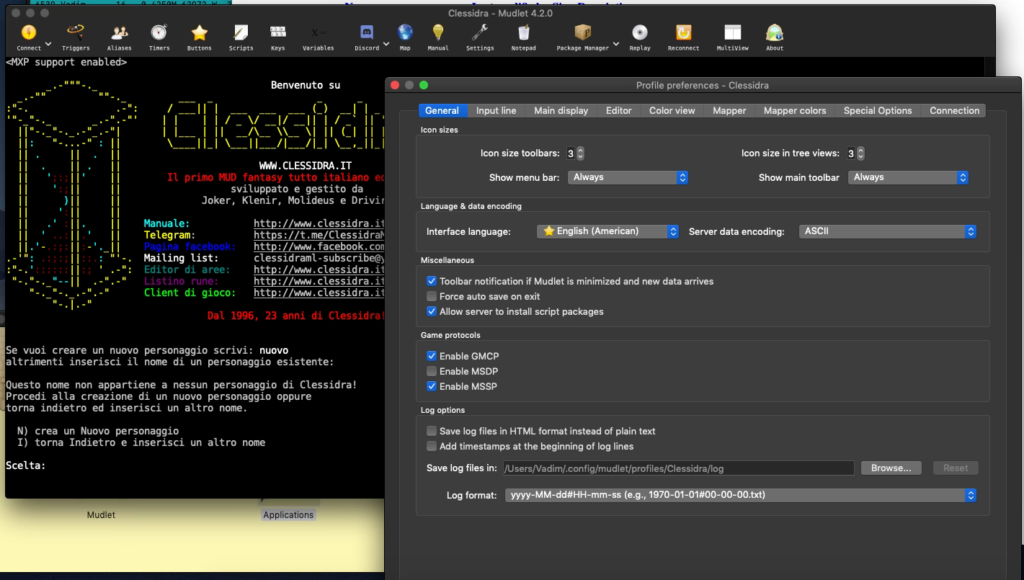This screenshot has height=580, width=1024.
Task: Close the Profile preferences window
Action: pyautogui.click(x=395, y=86)
